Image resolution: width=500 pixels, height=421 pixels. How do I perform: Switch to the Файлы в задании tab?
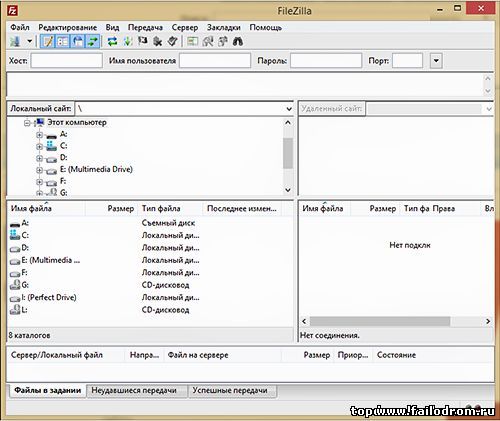pyautogui.click(x=47, y=390)
